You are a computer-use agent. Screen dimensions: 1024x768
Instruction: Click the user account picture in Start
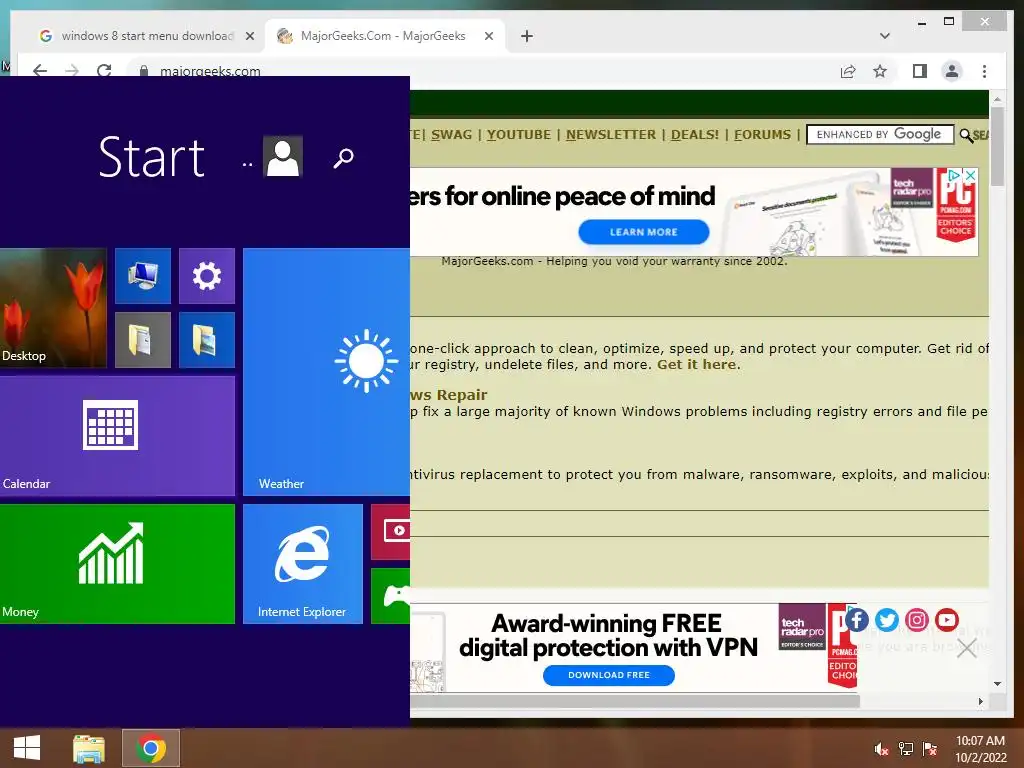pyautogui.click(x=283, y=157)
